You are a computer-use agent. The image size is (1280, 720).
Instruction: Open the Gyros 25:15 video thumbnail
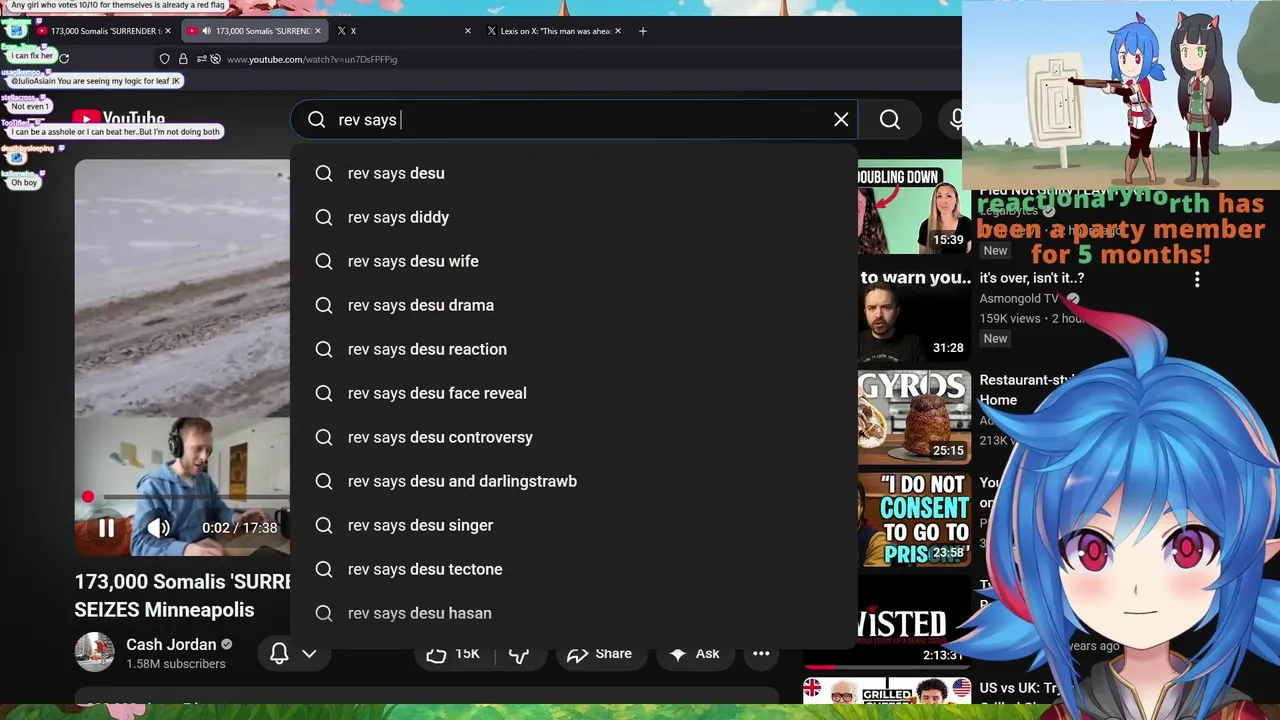point(914,418)
